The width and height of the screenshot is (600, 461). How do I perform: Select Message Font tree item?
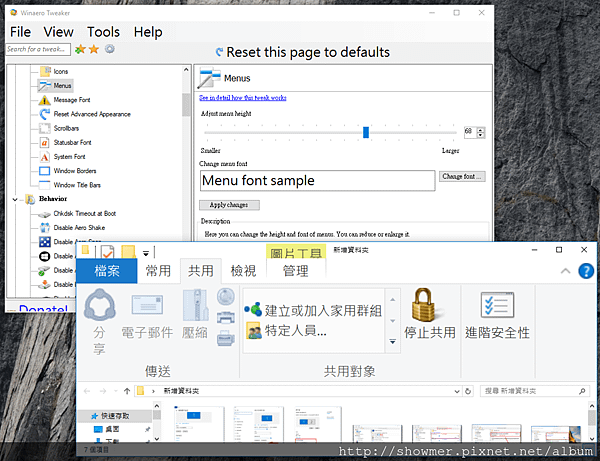point(72,100)
